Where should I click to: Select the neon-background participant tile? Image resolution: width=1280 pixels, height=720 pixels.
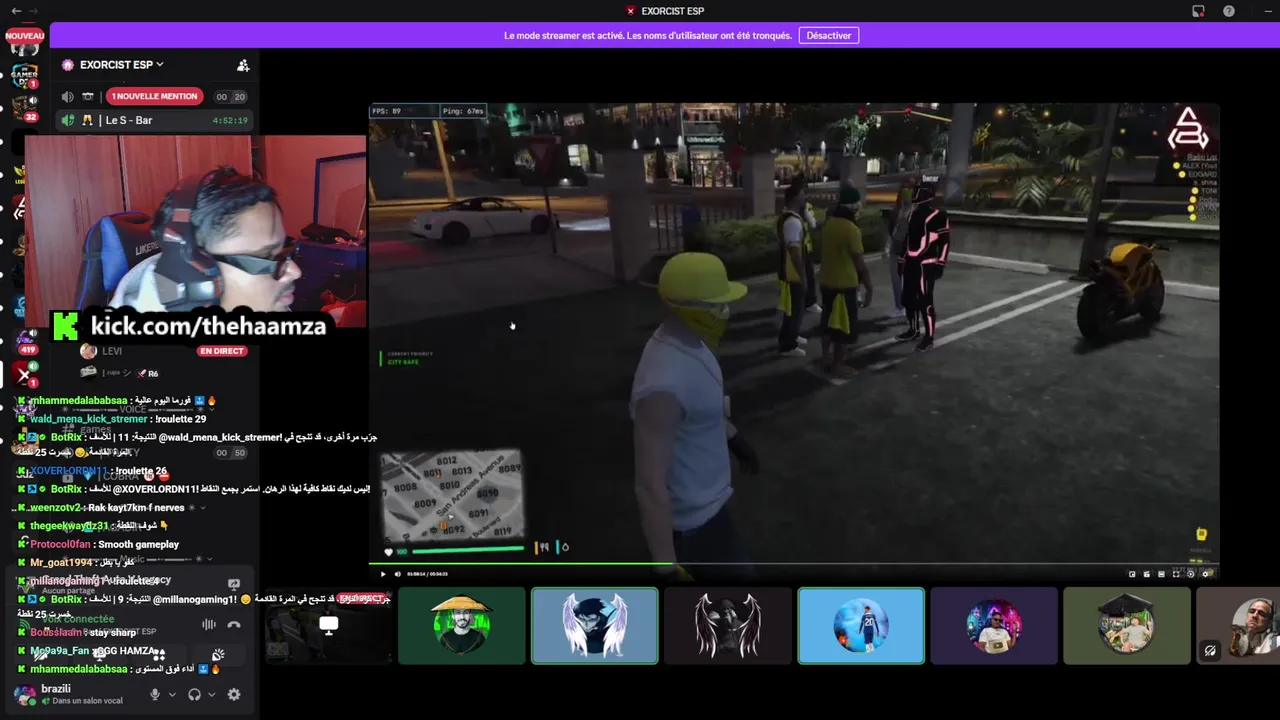coord(994,626)
